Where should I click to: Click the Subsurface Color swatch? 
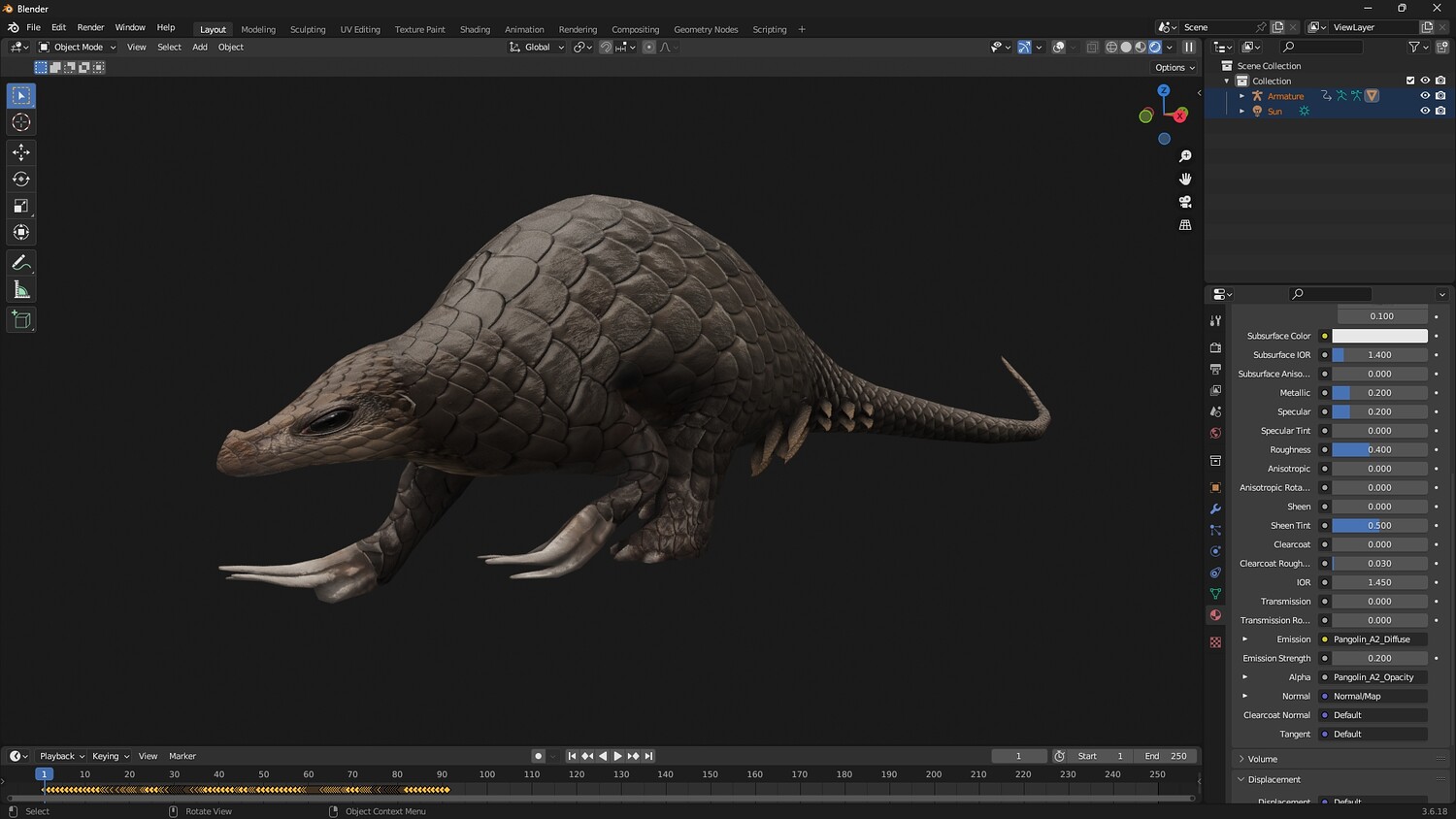[x=1379, y=336]
